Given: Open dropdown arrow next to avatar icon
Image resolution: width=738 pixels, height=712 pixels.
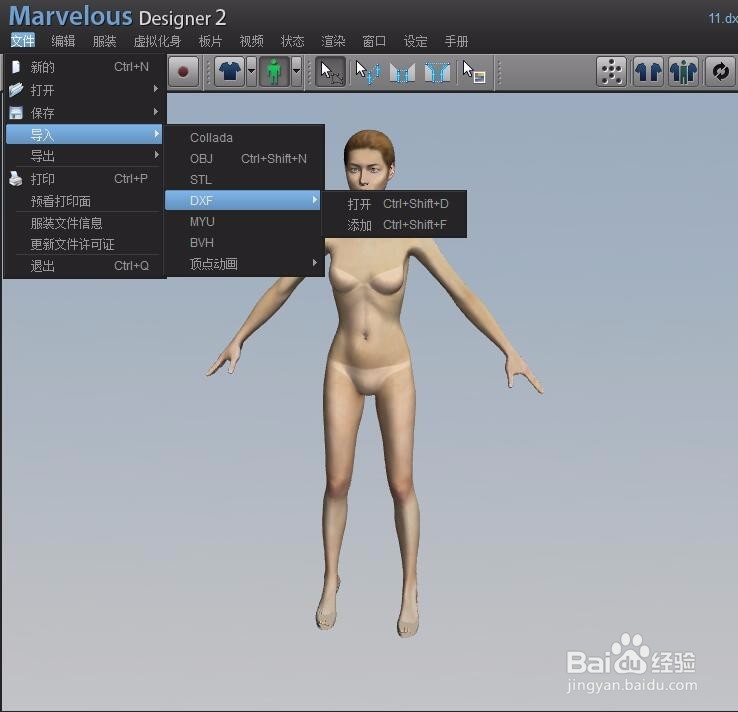Looking at the screenshot, I should click(x=297, y=72).
